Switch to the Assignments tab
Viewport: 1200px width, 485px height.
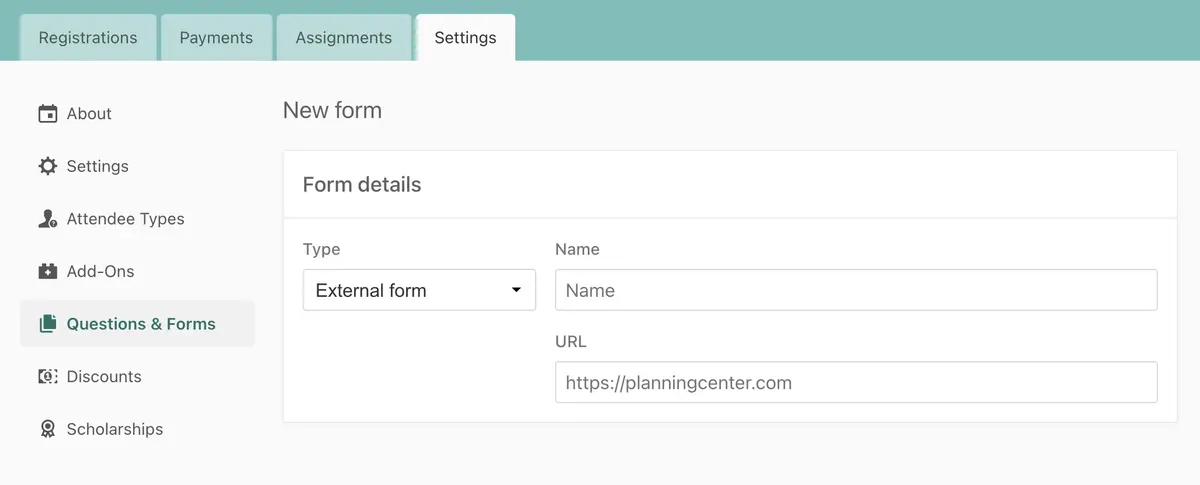pyautogui.click(x=344, y=38)
